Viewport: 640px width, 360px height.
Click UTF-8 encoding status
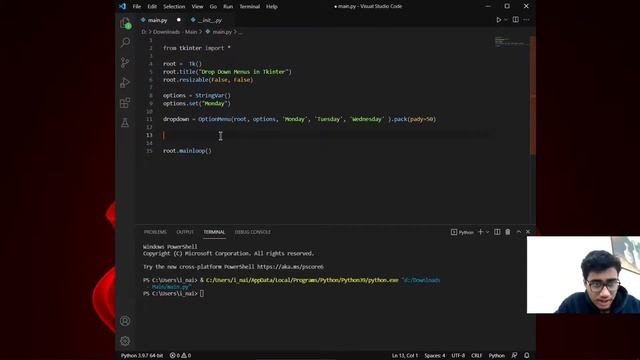coord(458,356)
